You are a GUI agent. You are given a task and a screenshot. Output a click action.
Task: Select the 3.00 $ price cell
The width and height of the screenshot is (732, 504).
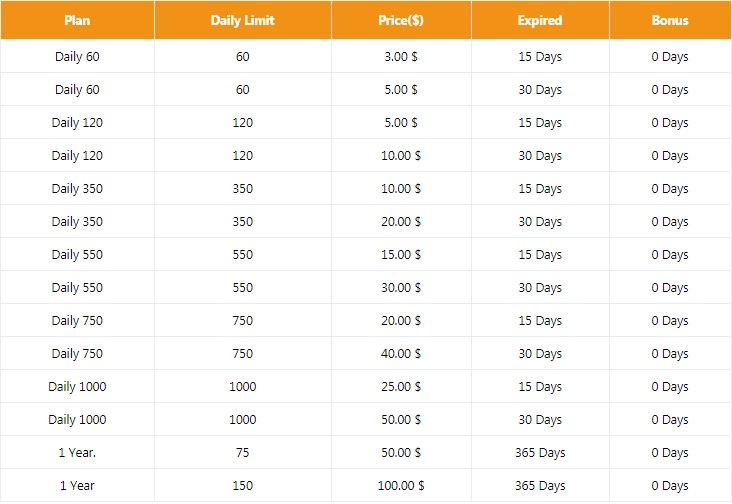tap(401, 57)
